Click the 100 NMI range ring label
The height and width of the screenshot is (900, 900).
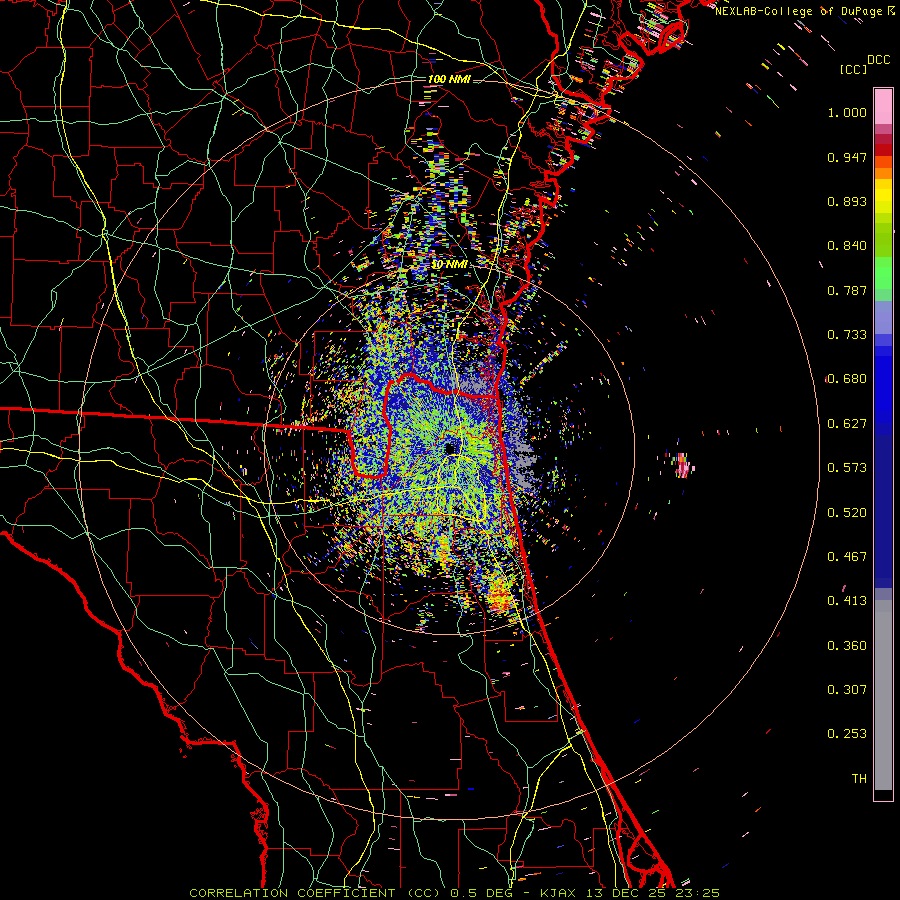449,79
